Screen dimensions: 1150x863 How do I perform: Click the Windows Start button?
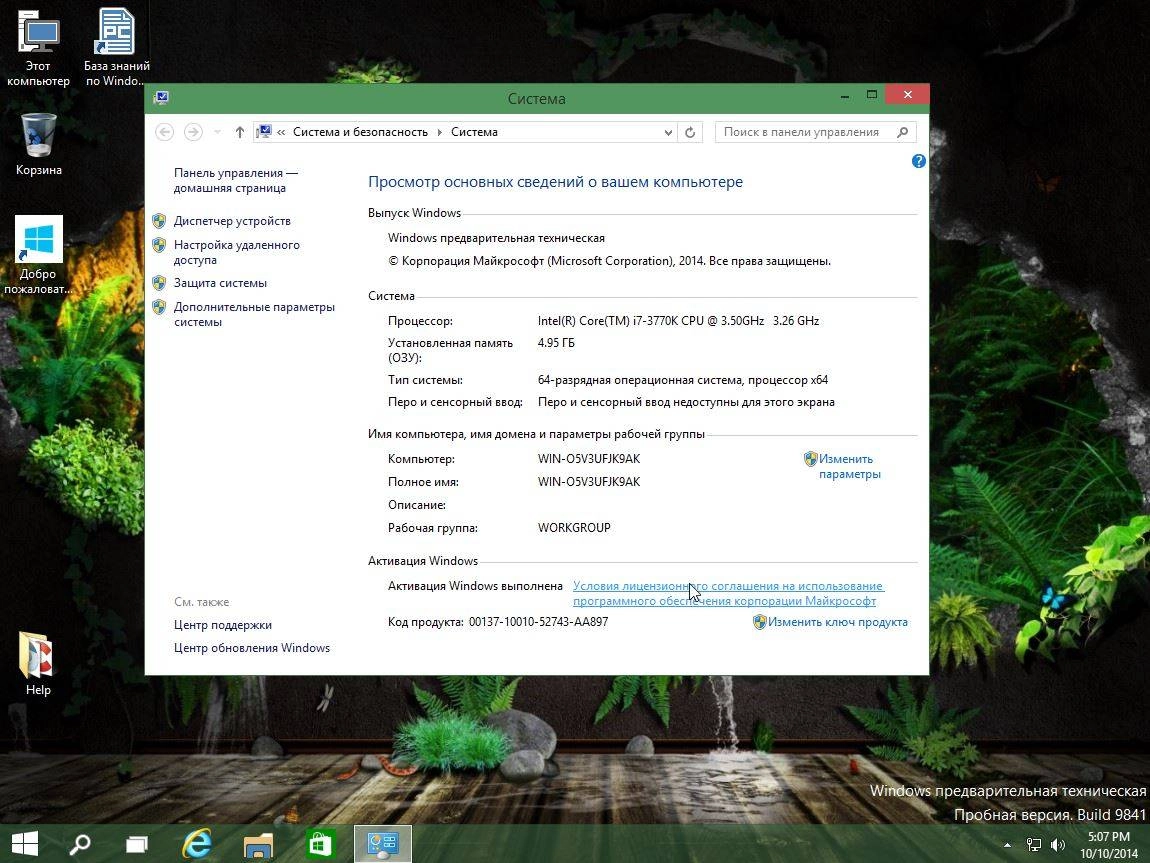25,844
